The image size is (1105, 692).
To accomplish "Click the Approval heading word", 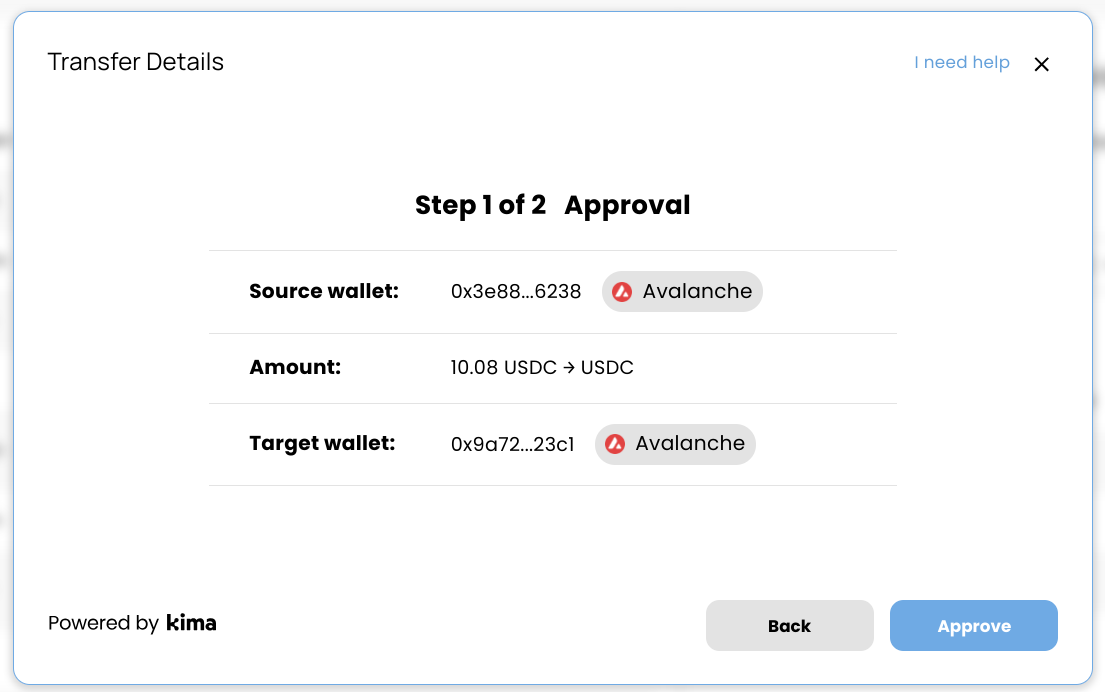I will coord(627,206).
